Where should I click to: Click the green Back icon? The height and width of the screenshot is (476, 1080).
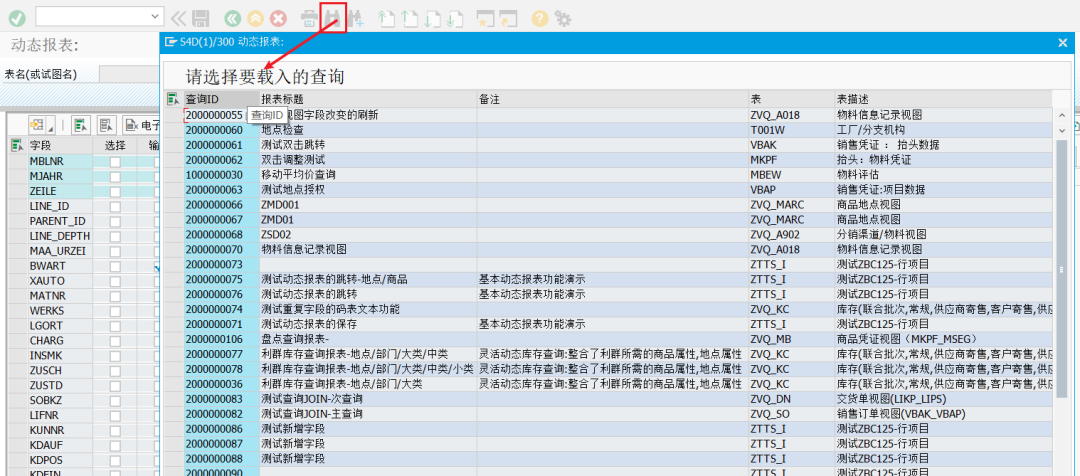pyautogui.click(x=233, y=19)
